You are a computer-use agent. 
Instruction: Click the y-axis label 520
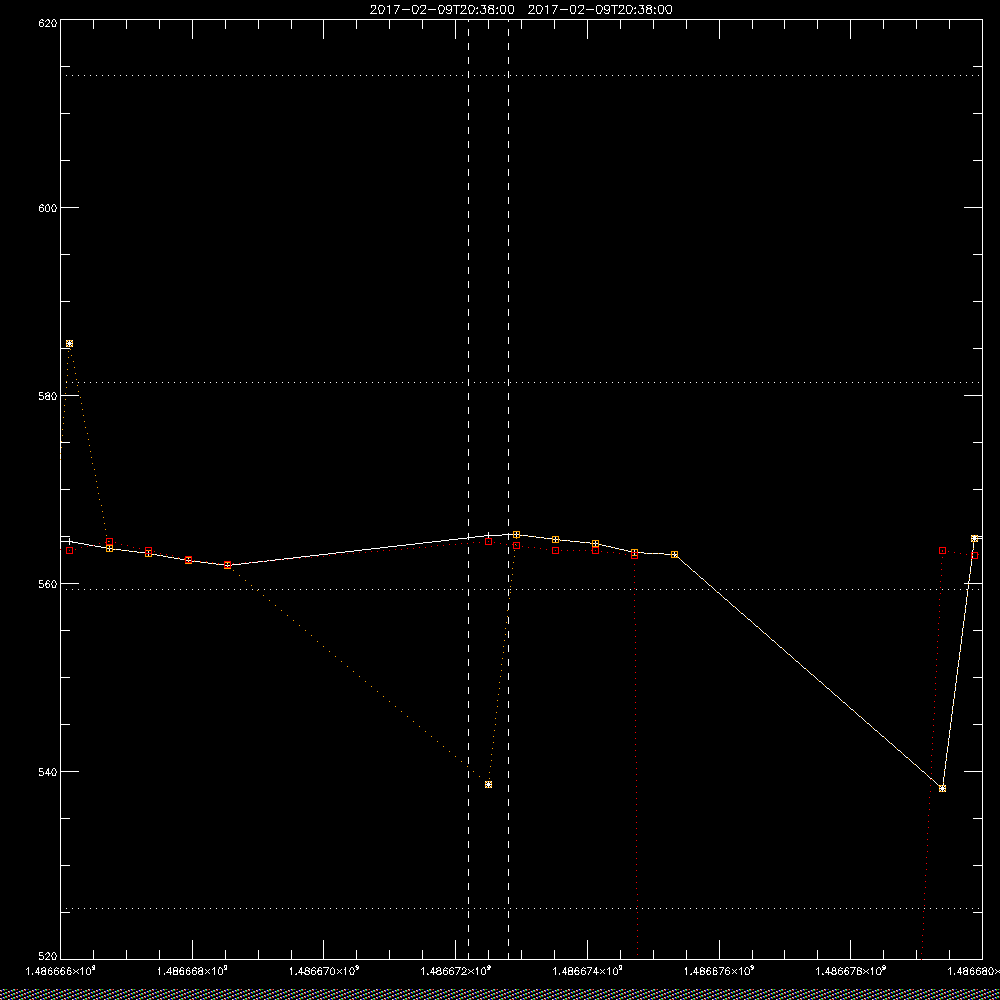49,957
